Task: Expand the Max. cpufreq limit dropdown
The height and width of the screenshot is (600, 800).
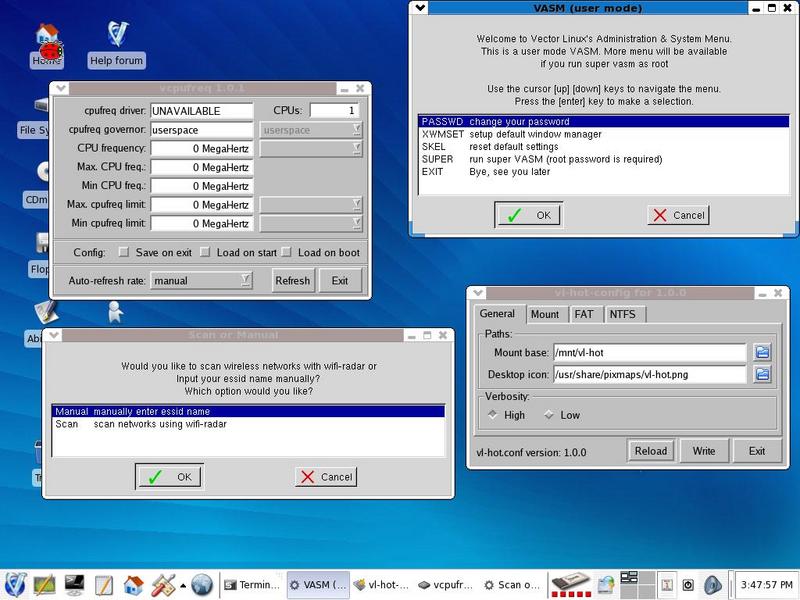Action: pyautogui.click(x=311, y=205)
